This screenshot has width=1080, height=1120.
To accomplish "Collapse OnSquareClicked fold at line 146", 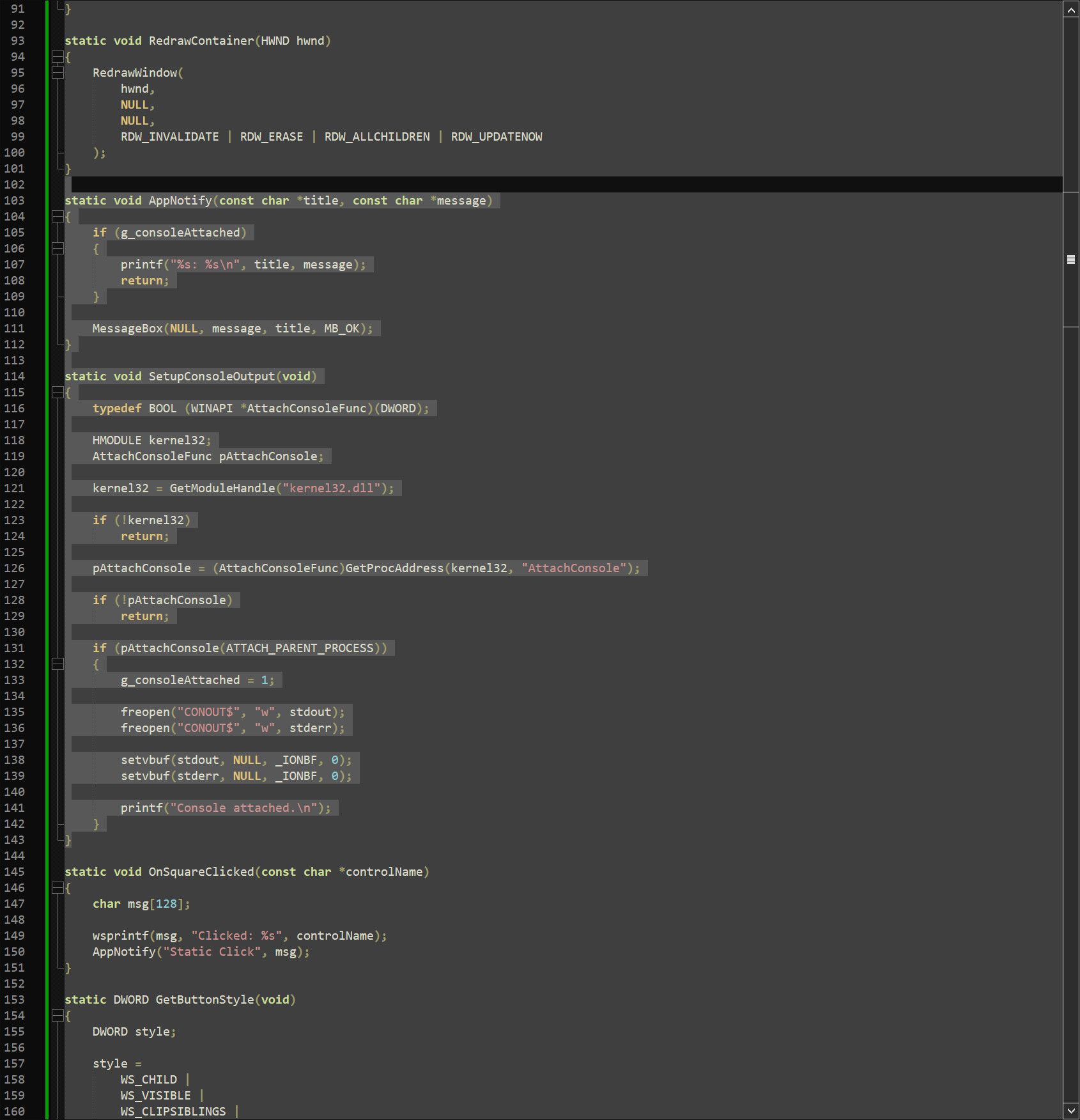I will click(58, 888).
